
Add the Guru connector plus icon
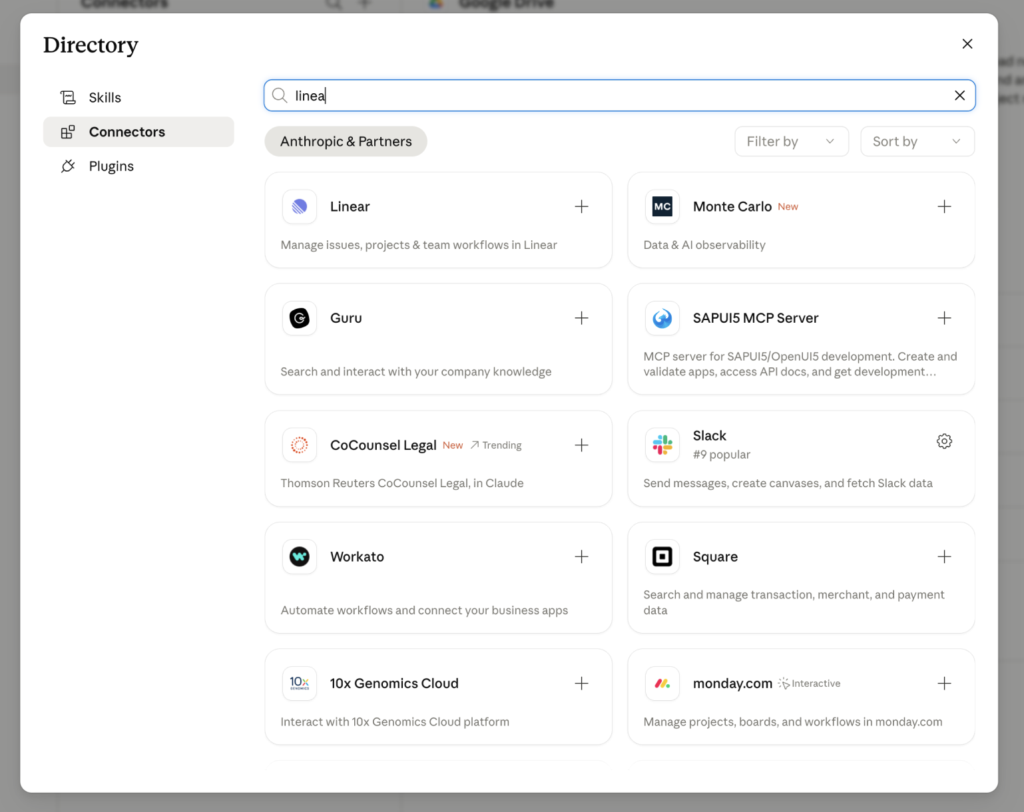(581, 318)
